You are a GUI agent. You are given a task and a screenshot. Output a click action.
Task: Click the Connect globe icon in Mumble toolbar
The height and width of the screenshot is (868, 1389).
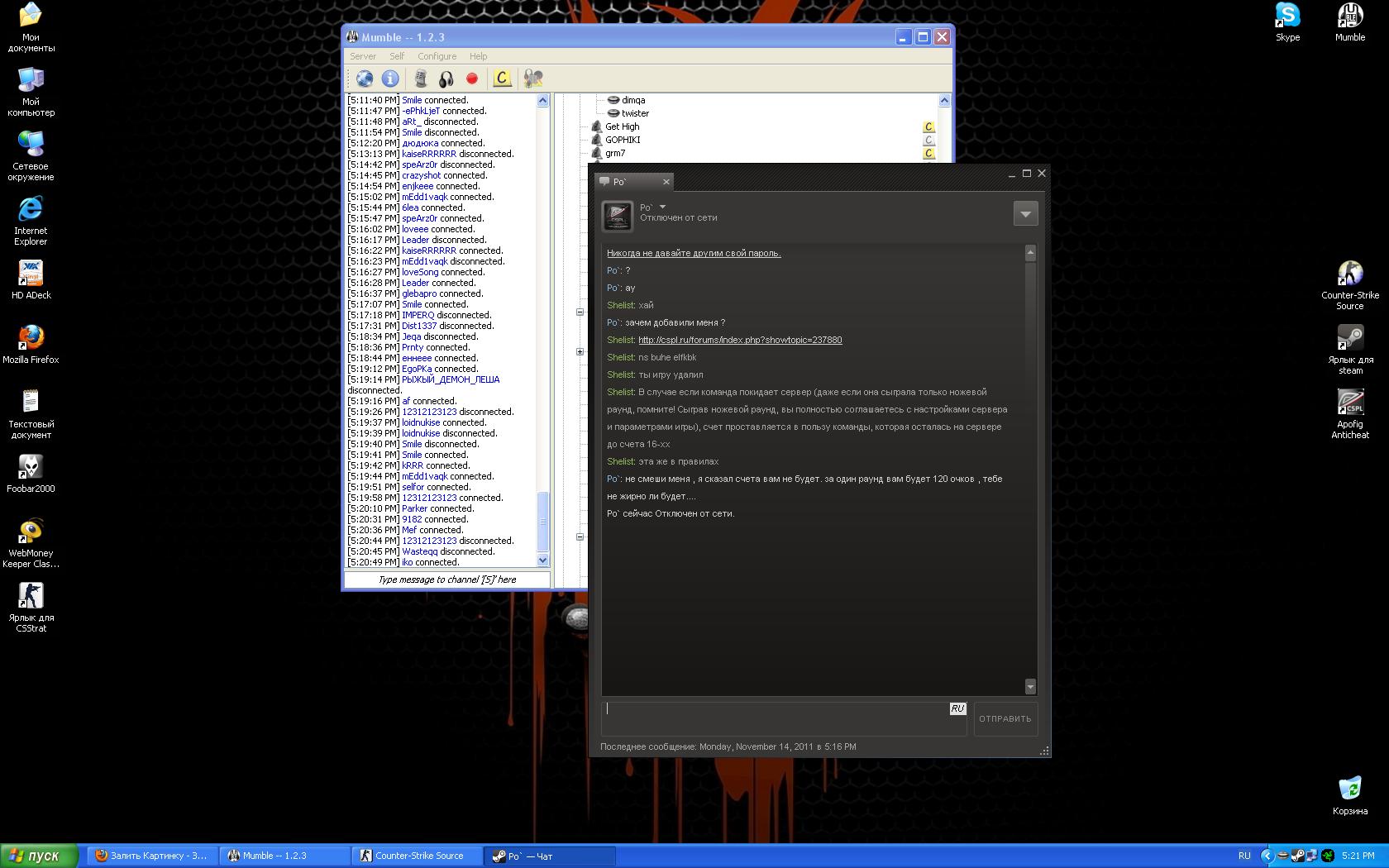click(365, 79)
